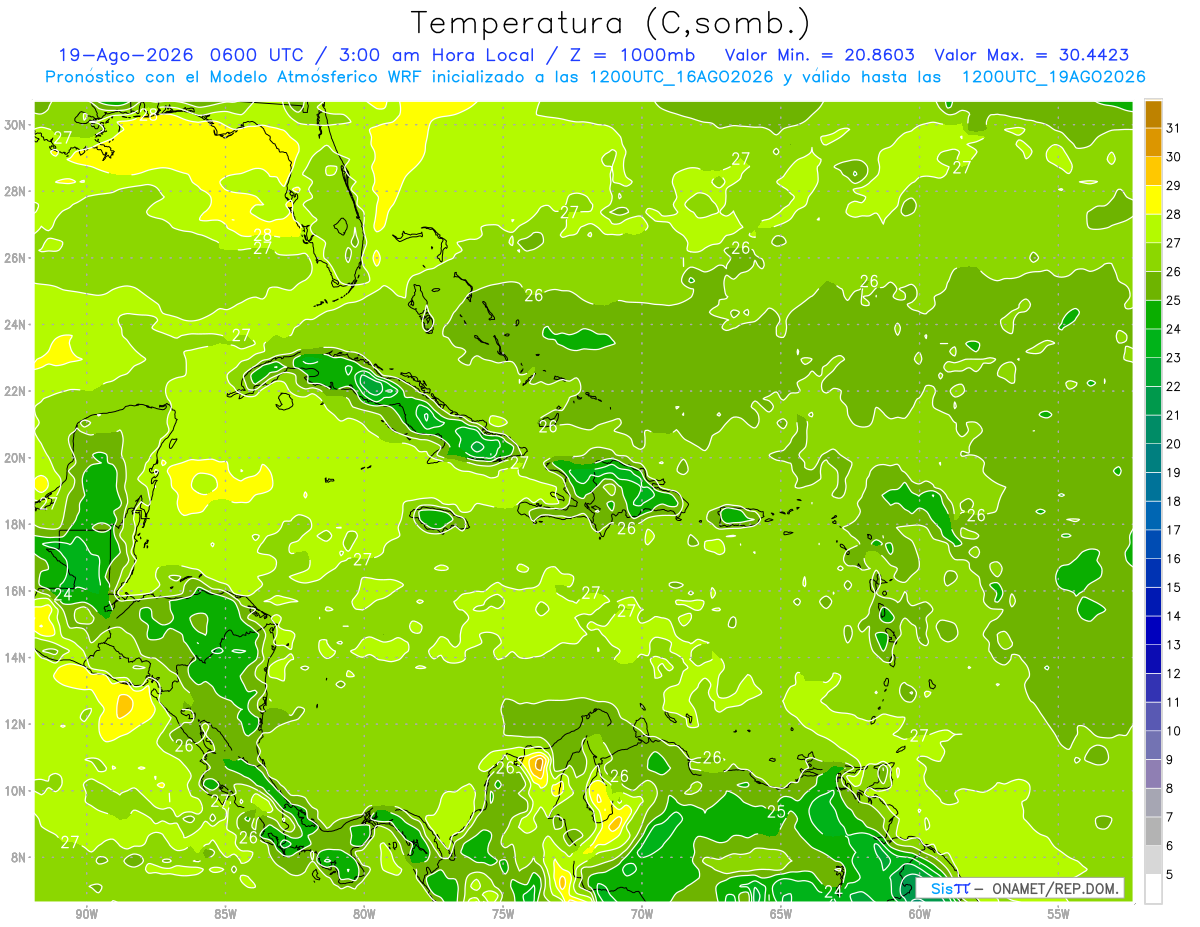Viewport: 1200px width, 927px height.
Task: Click the "18N" latitude axis label
Action: click(16, 525)
